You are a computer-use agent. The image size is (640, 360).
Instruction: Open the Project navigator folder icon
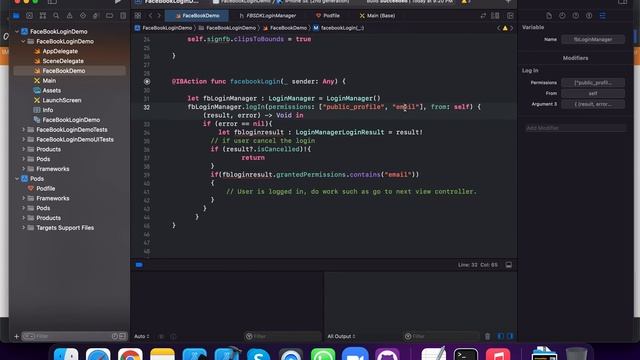[16, 16]
